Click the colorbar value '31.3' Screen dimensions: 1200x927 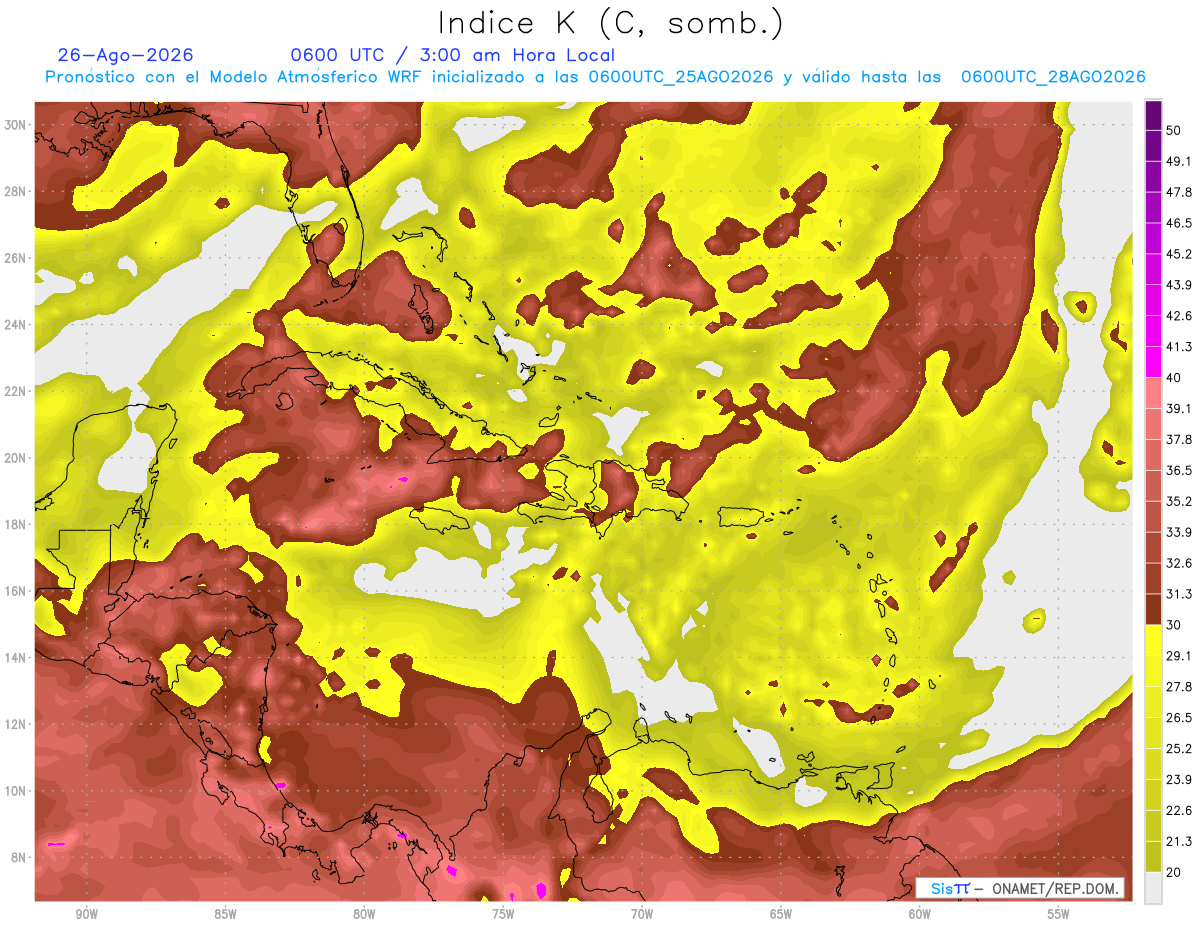1178,594
